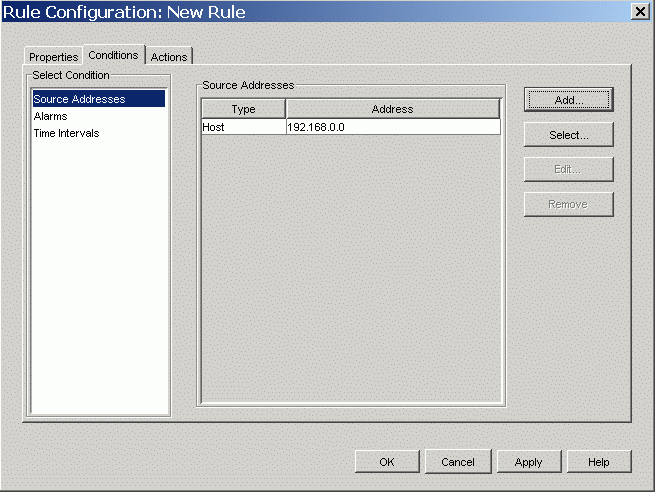Select Source Addresses in the condition list
Screen dimensions: 655x492
(x=99, y=99)
